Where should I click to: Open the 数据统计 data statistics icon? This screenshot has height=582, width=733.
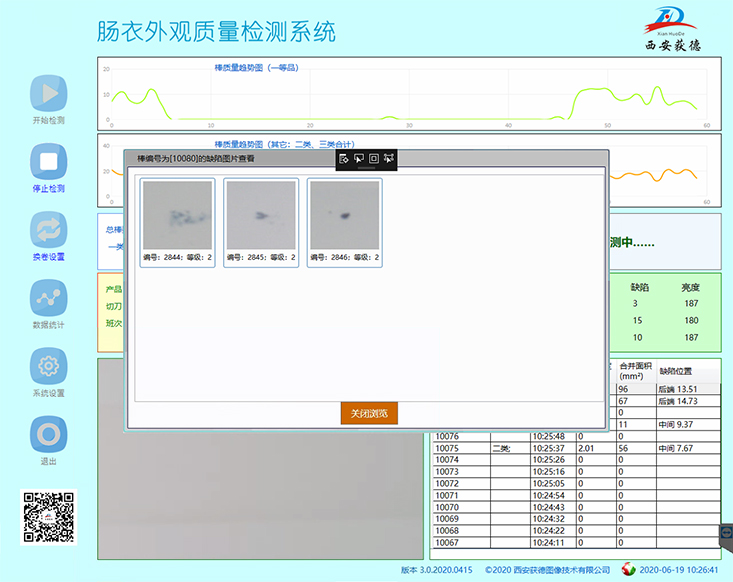[x=48, y=298]
